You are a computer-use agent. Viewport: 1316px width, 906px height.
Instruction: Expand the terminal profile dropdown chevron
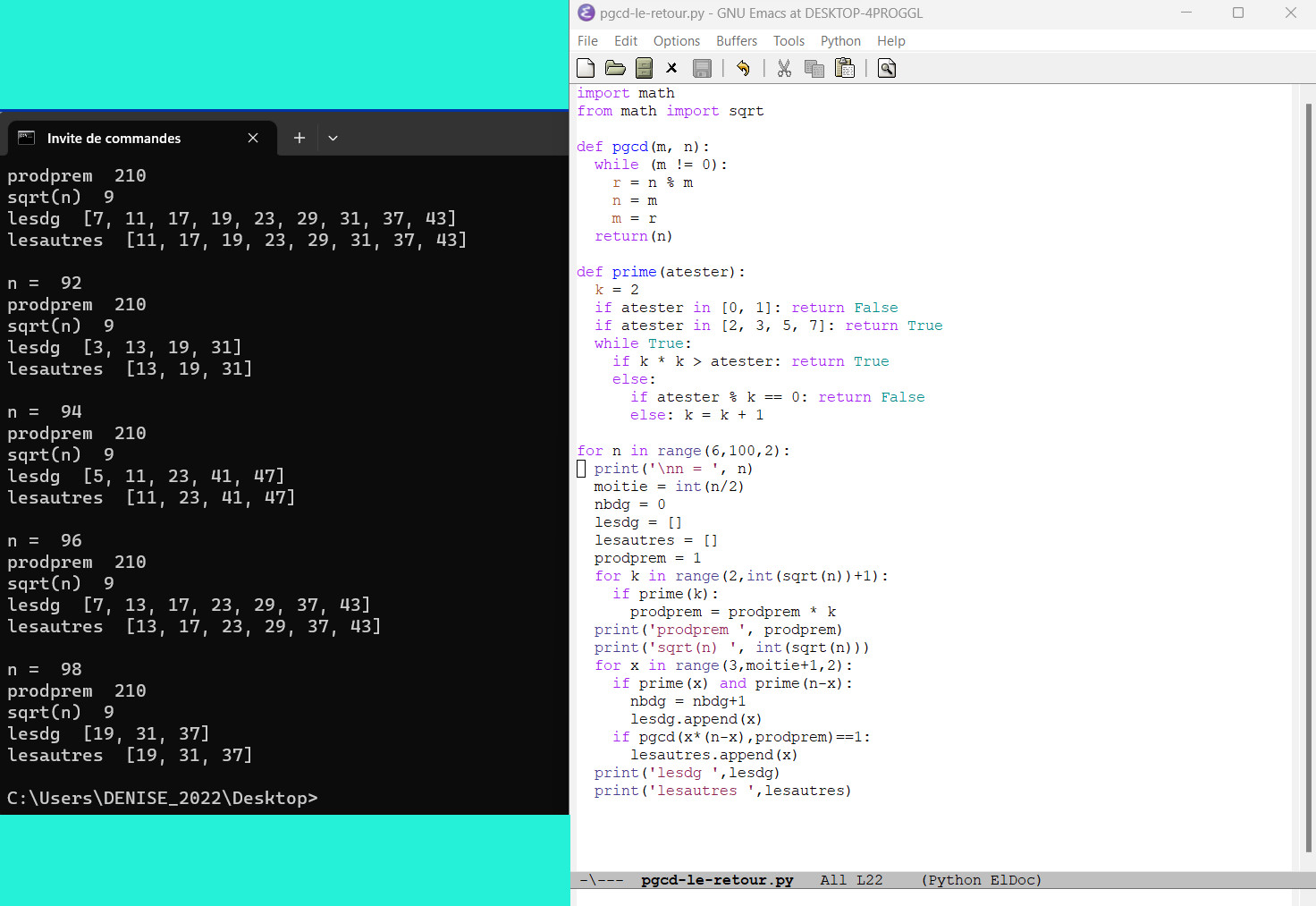coord(333,138)
